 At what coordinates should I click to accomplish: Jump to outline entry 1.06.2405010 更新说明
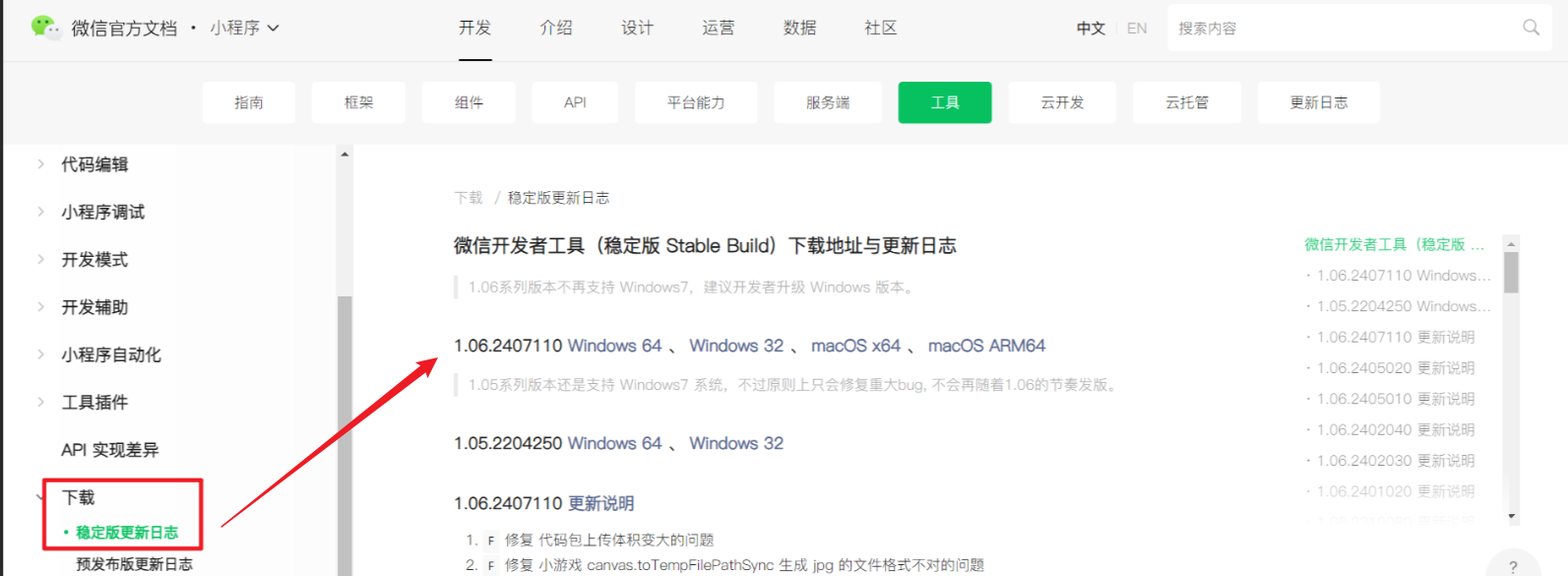[x=1396, y=399]
